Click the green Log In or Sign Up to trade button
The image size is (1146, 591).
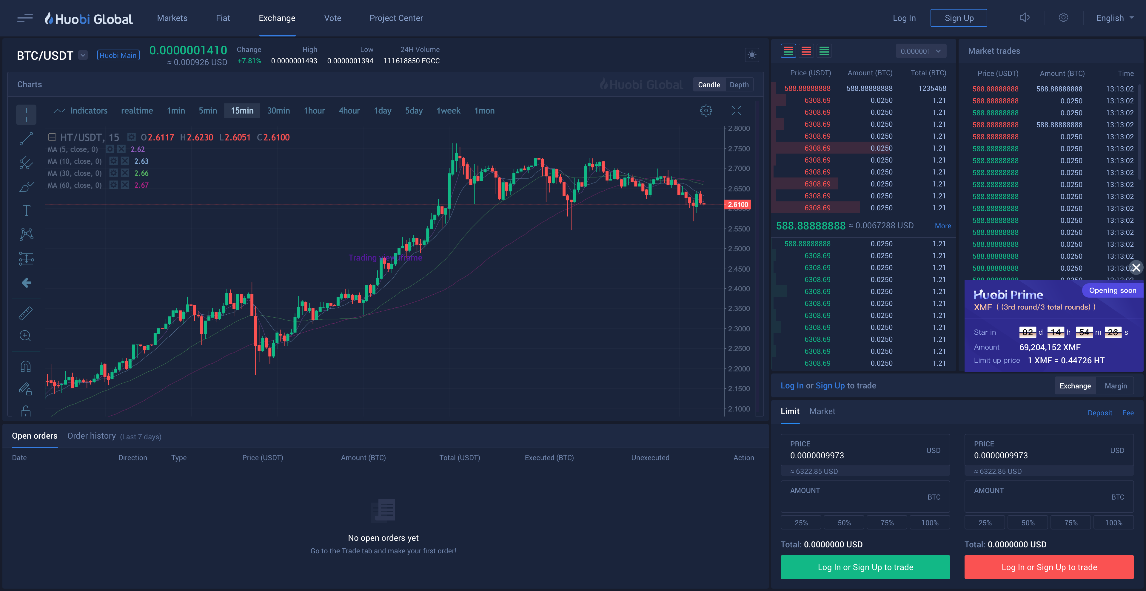click(x=865, y=567)
